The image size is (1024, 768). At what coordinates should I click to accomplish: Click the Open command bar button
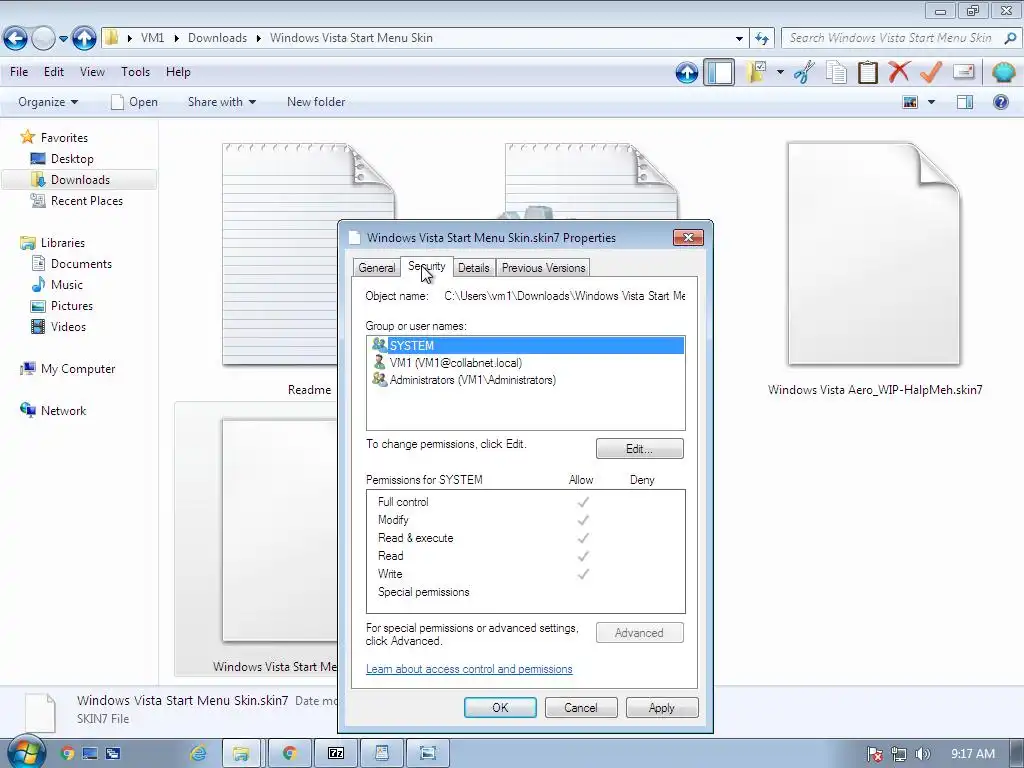[x=135, y=102]
